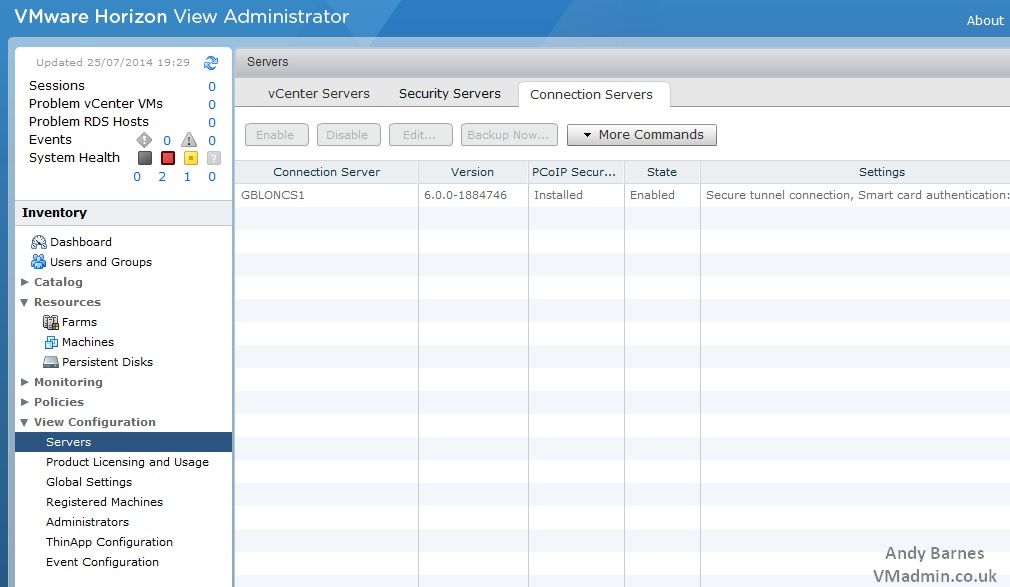This screenshot has height=587, width=1010.
Task: Click the yellow System Health status square
Action: coord(191,158)
